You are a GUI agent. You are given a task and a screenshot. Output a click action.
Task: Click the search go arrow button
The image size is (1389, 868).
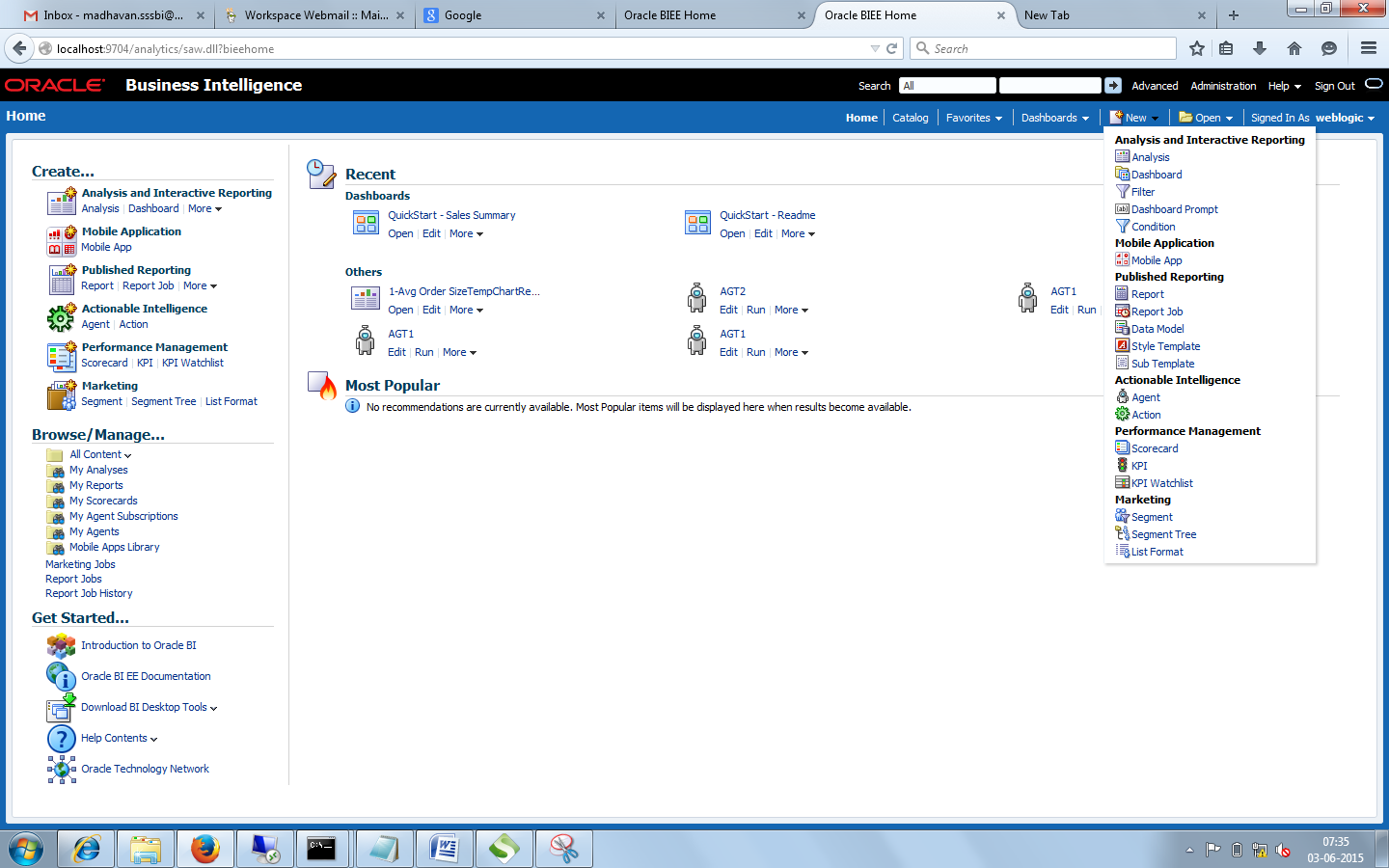click(x=1113, y=85)
